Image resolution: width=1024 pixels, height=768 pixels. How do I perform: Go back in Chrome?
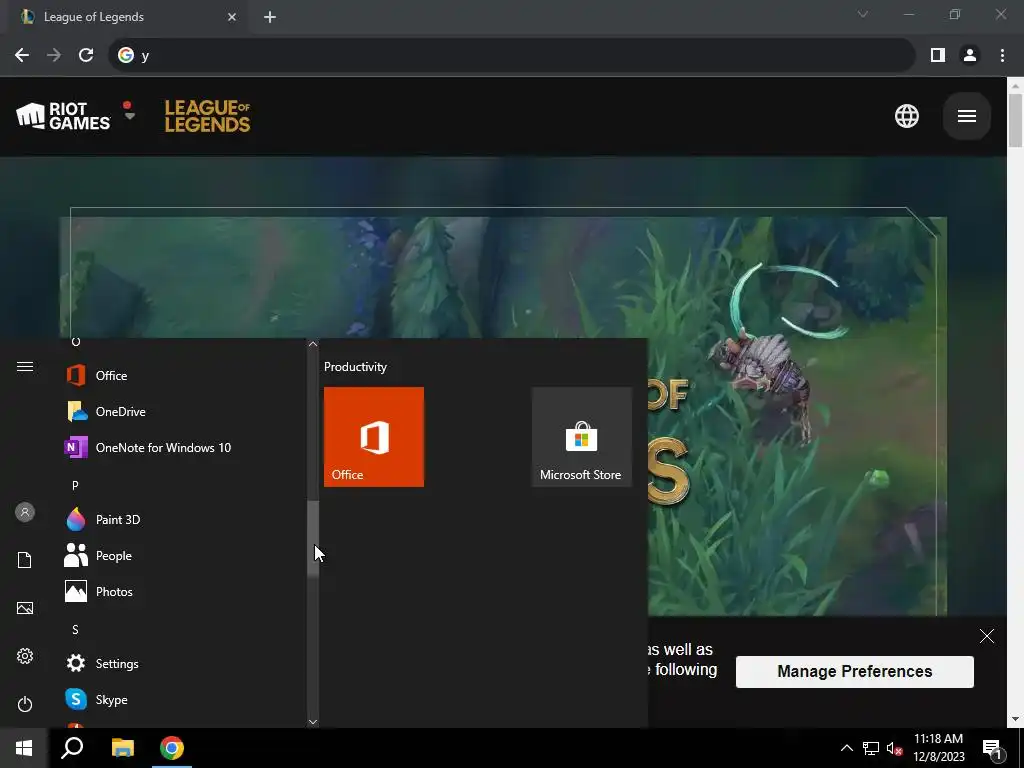[x=22, y=56]
